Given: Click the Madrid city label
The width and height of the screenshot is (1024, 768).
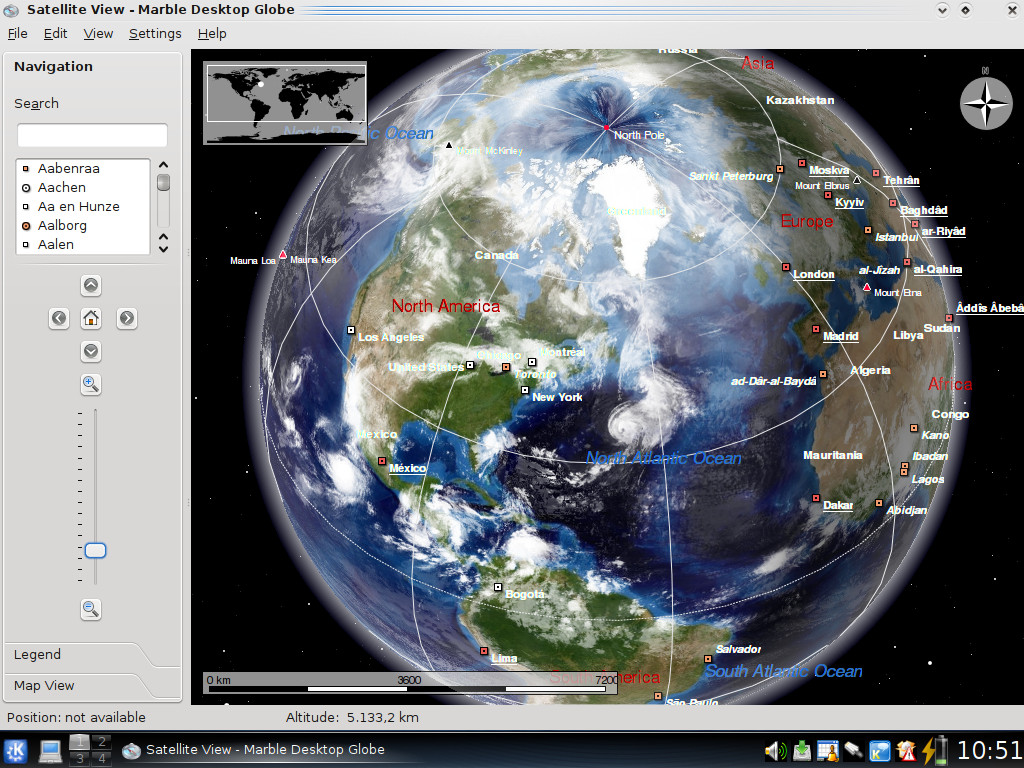Looking at the screenshot, I should click(x=840, y=336).
